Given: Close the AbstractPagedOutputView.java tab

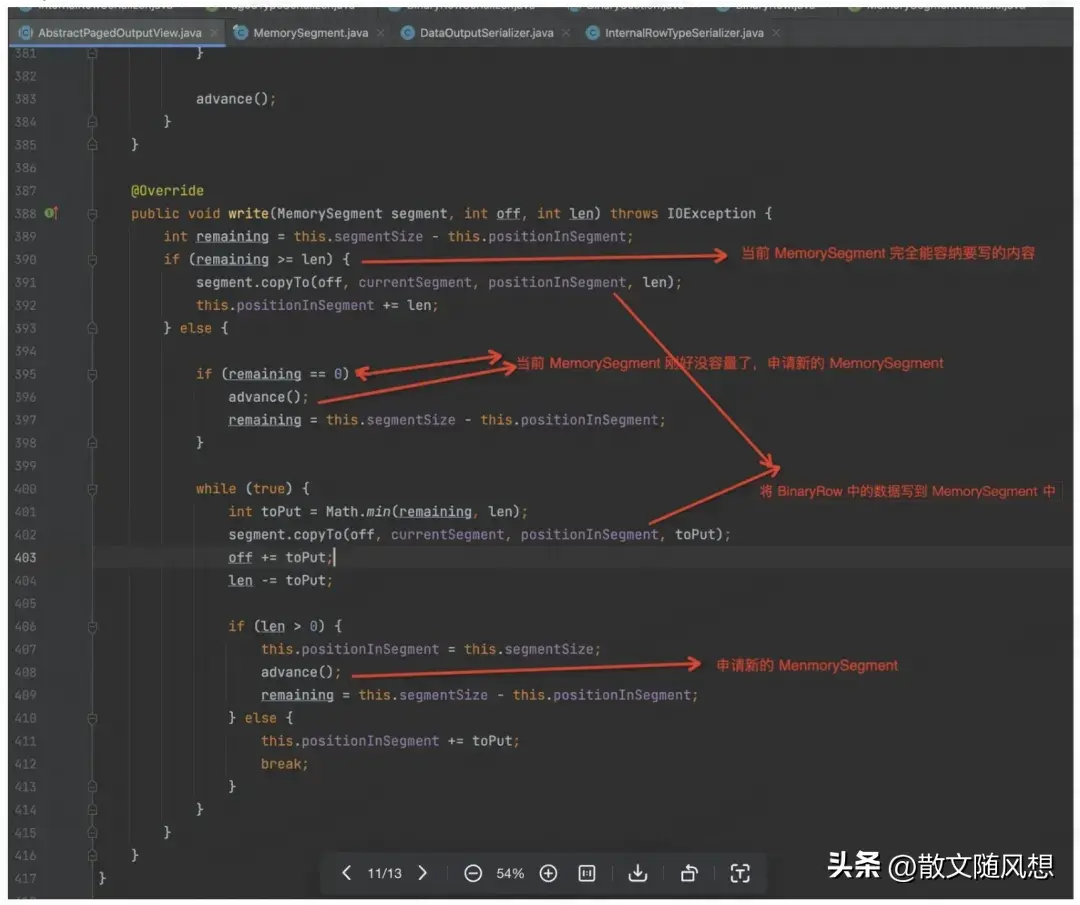Looking at the screenshot, I should [x=214, y=33].
